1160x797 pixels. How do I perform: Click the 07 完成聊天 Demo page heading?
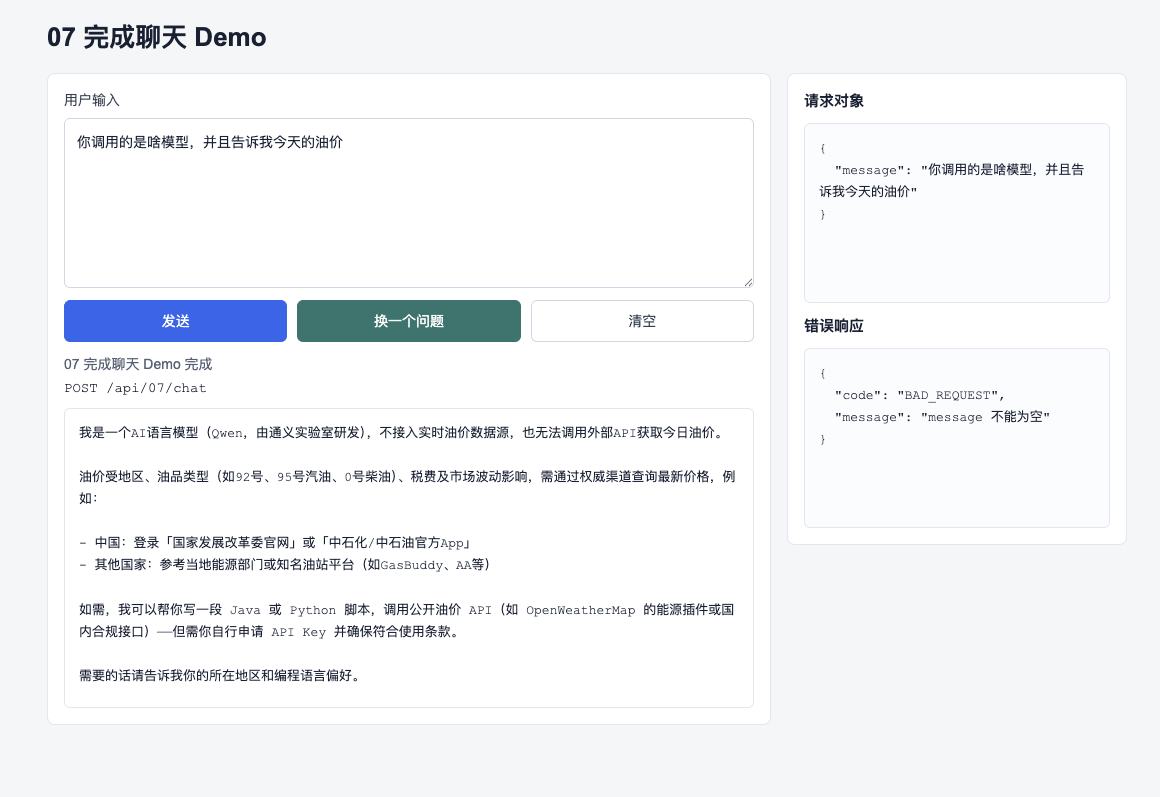pyautogui.click(x=157, y=37)
